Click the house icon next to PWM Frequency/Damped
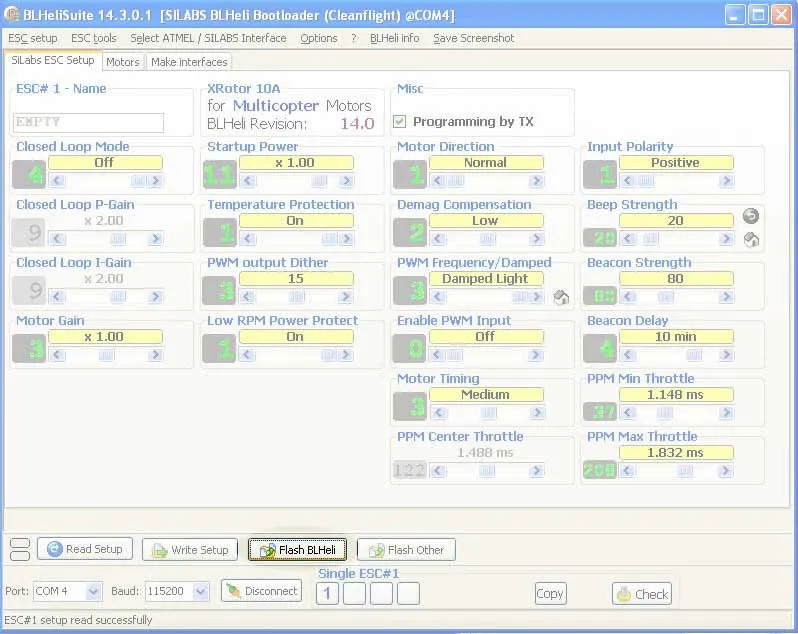The height and width of the screenshot is (634, 798). coord(561,297)
